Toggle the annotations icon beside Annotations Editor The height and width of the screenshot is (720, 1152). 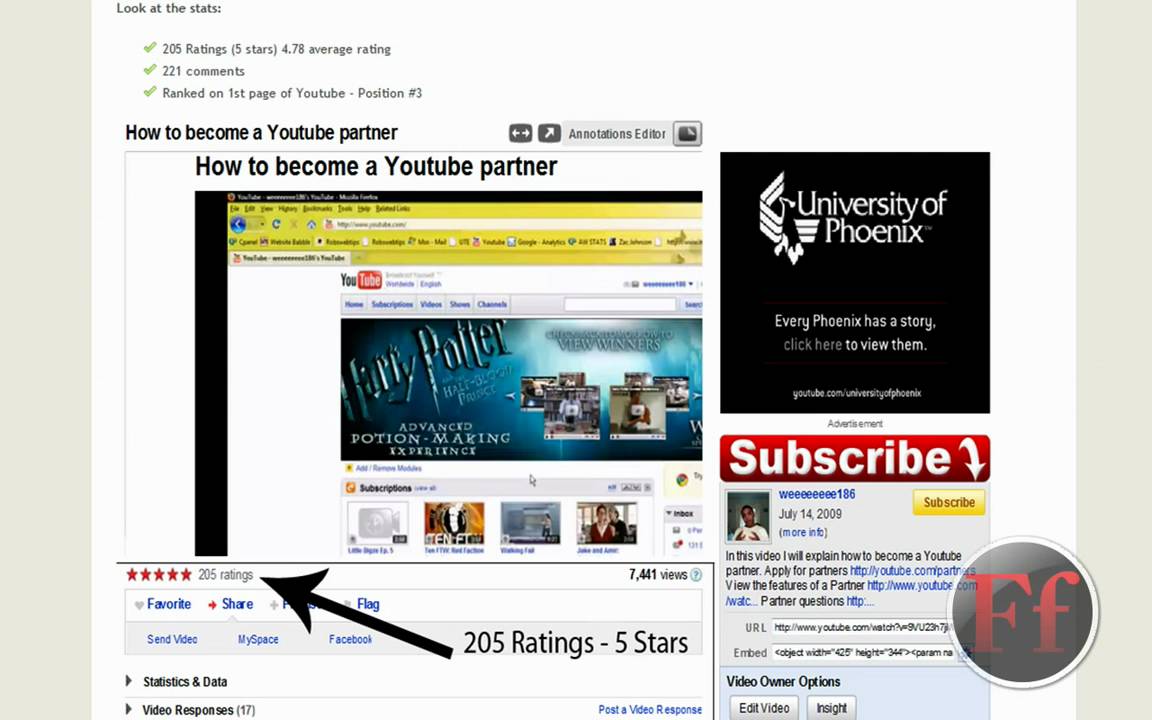(688, 134)
